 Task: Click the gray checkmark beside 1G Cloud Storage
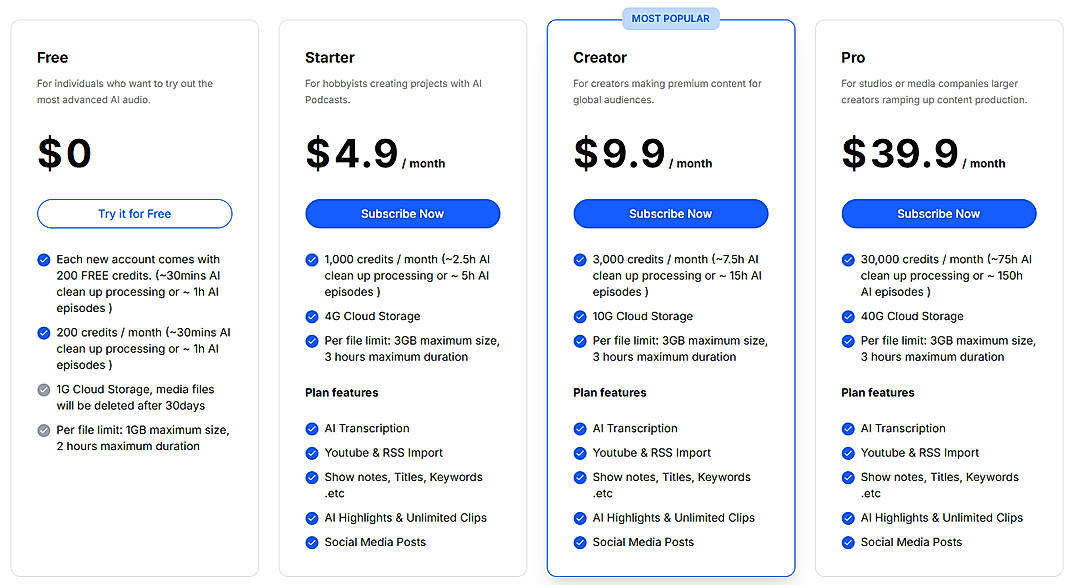coord(44,389)
